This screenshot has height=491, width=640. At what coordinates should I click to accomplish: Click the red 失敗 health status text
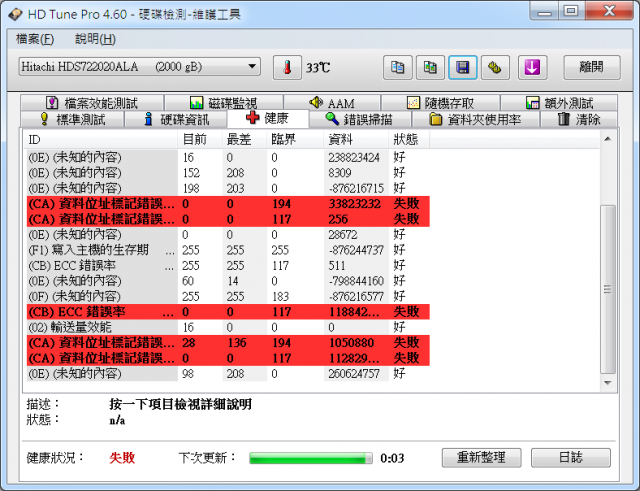pyautogui.click(x=122, y=458)
